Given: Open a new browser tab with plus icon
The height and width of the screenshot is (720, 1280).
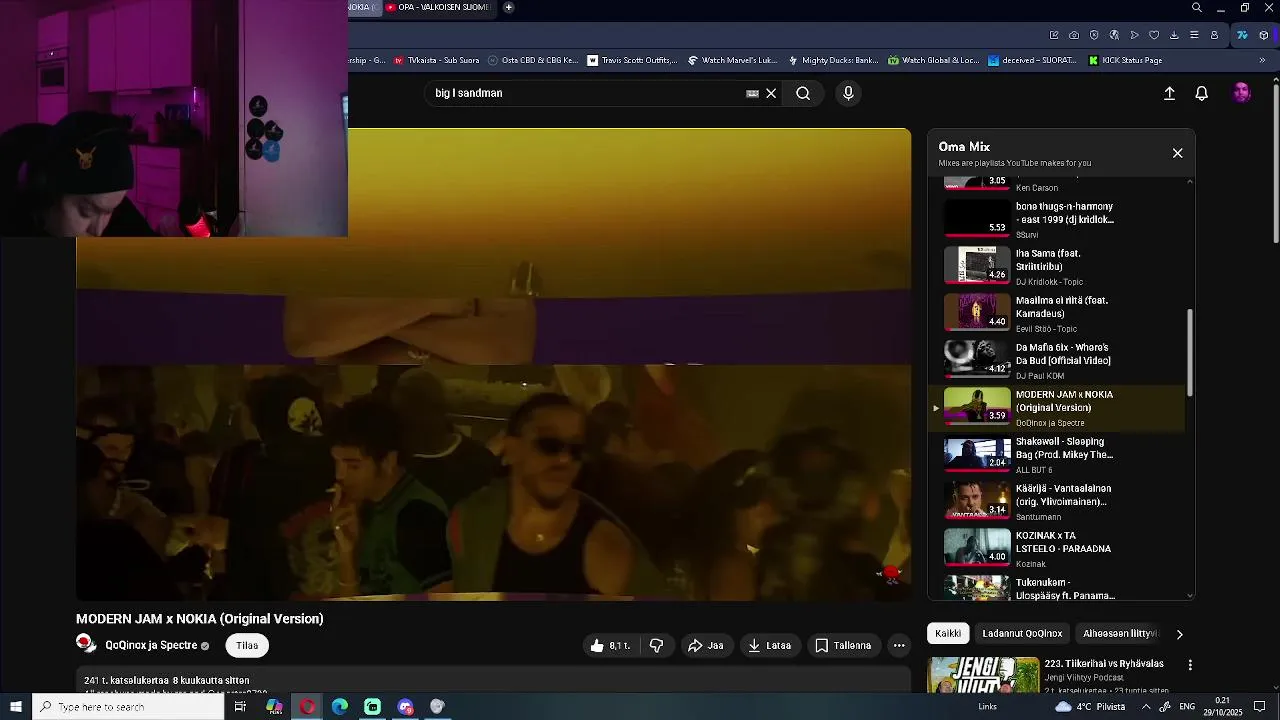Looking at the screenshot, I should pos(508,7).
